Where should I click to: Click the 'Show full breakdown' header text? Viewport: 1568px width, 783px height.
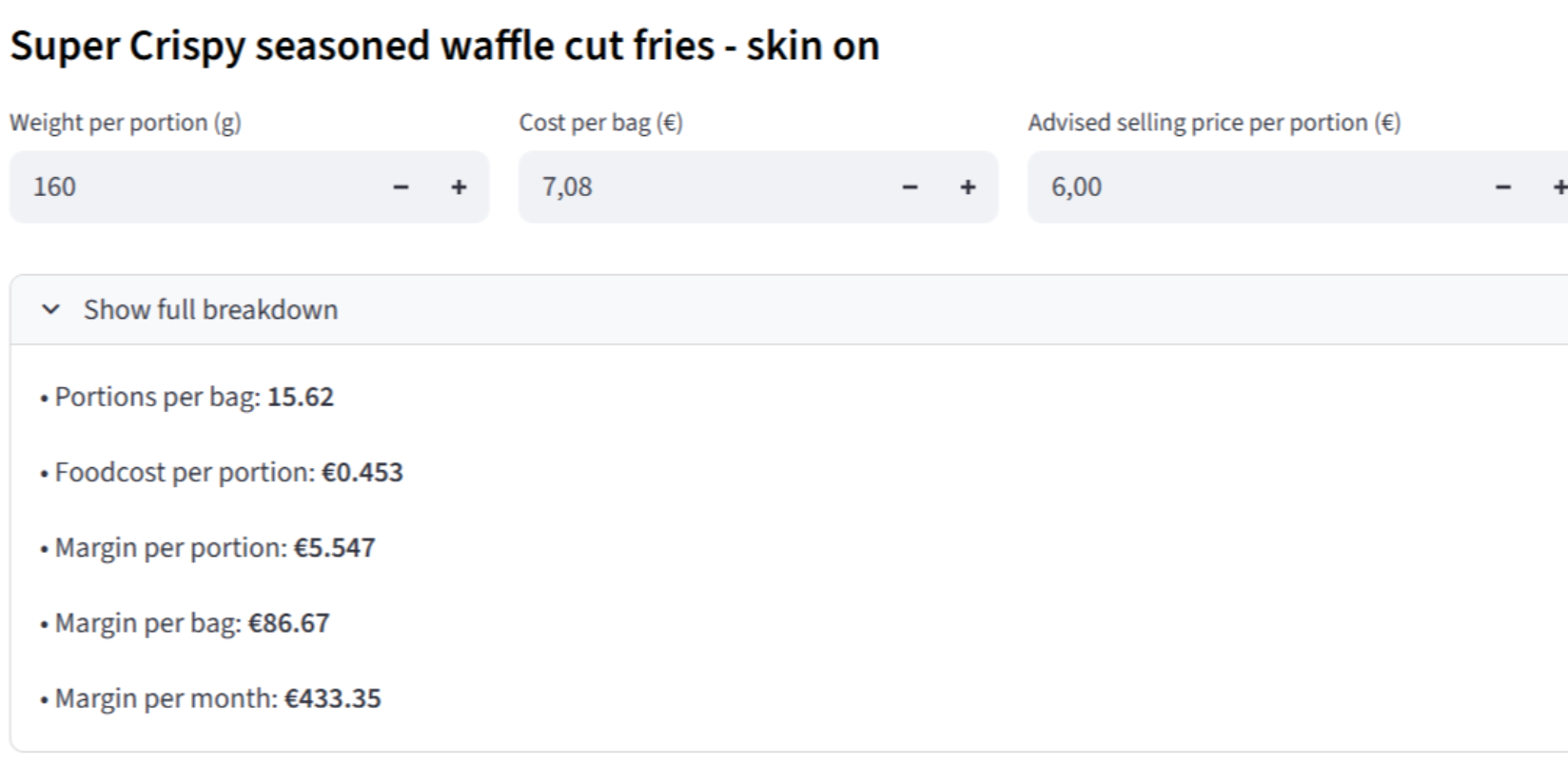click(x=210, y=310)
